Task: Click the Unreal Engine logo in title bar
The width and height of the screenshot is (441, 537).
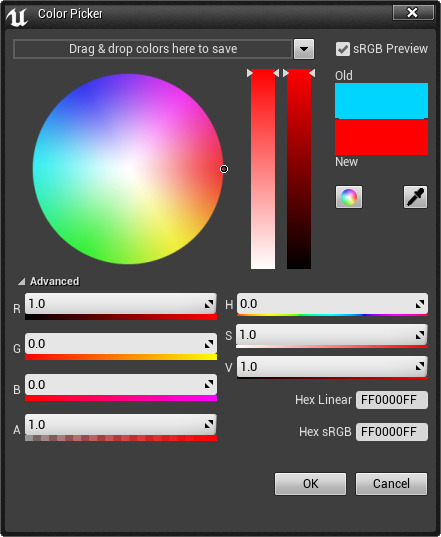Action: [17, 16]
